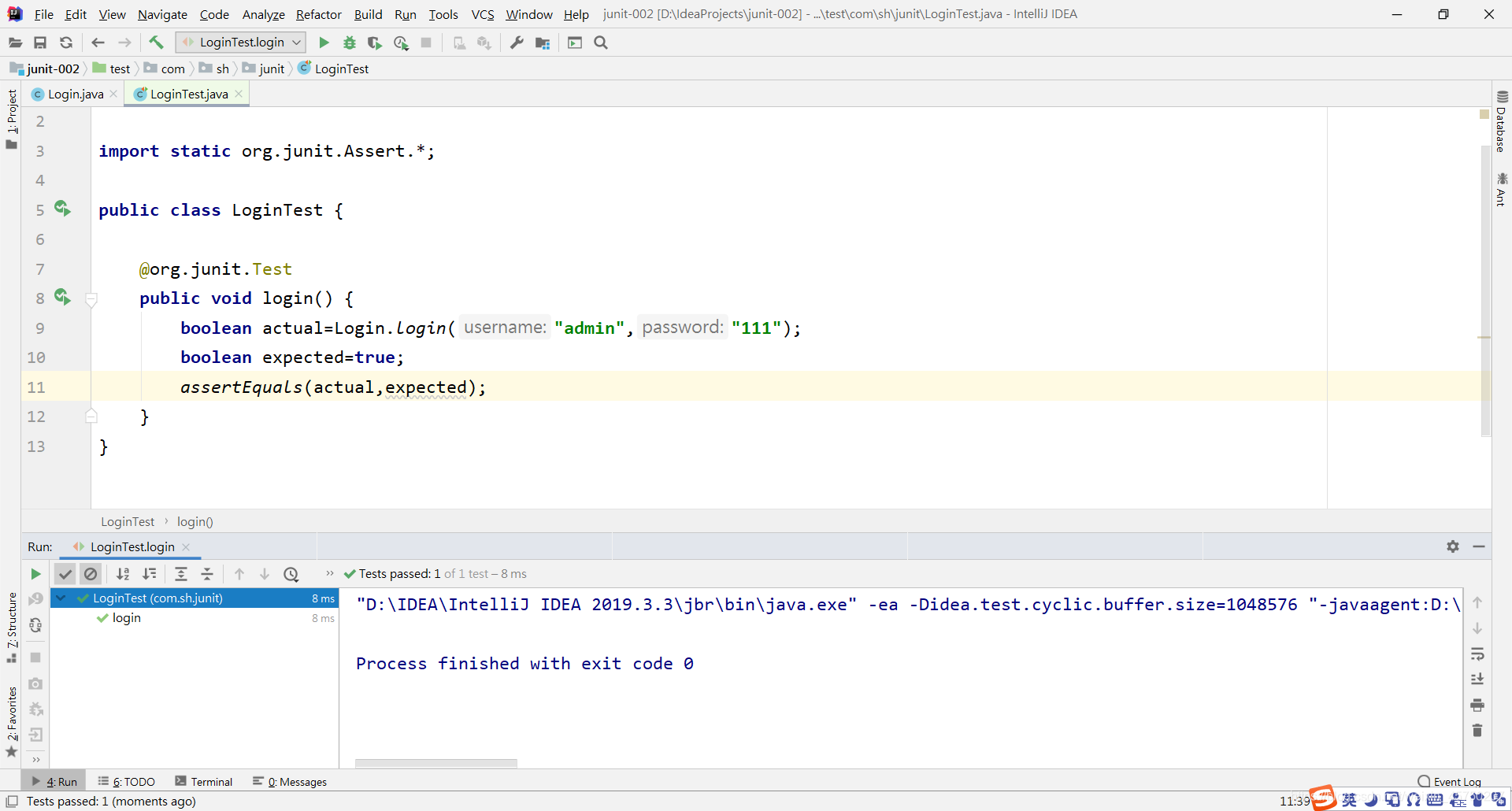Open the 0: Messages tool window
The image size is (1512, 811).
(x=290, y=782)
